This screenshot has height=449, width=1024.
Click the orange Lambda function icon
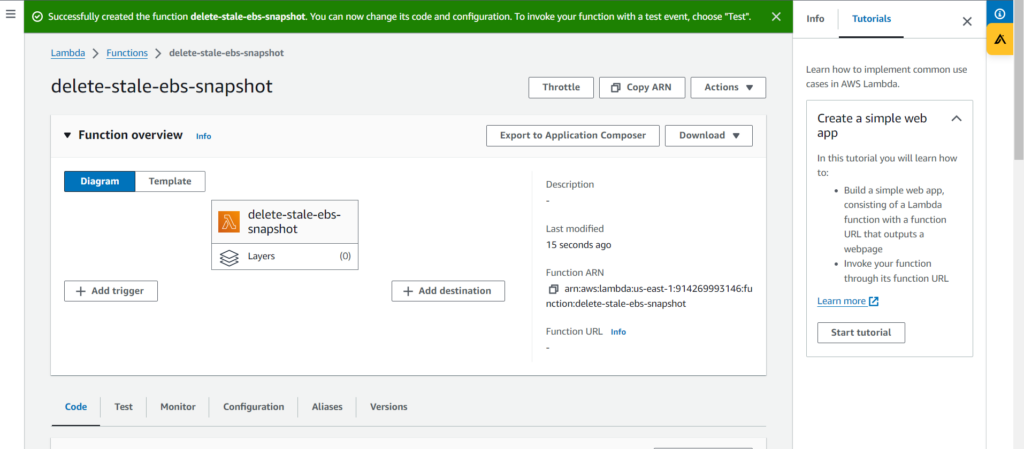pos(229,221)
